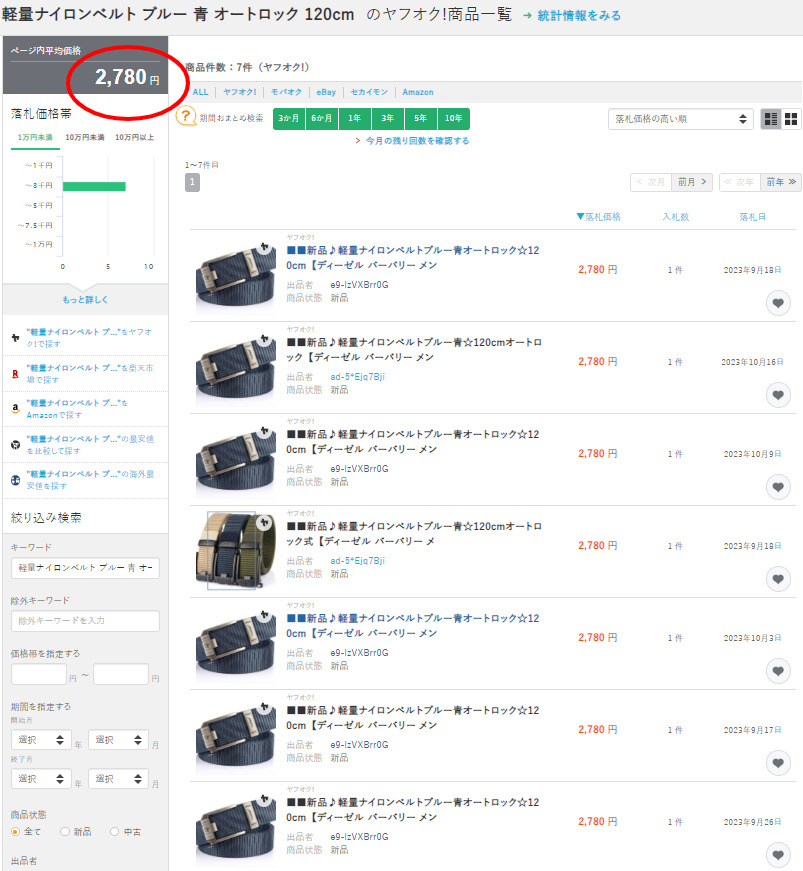Select the 中古 condition radio button

tap(114, 831)
